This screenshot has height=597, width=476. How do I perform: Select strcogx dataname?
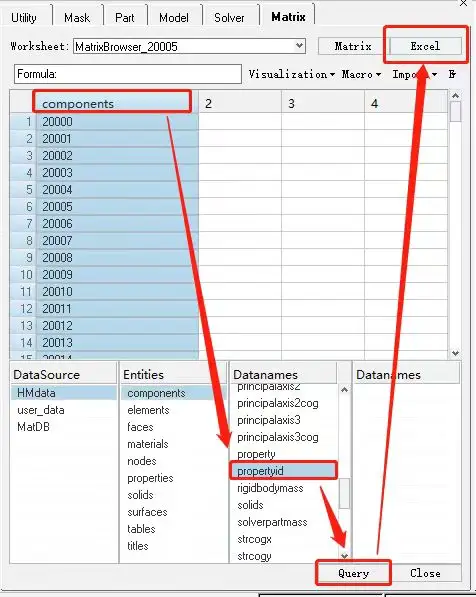click(284, 539)
